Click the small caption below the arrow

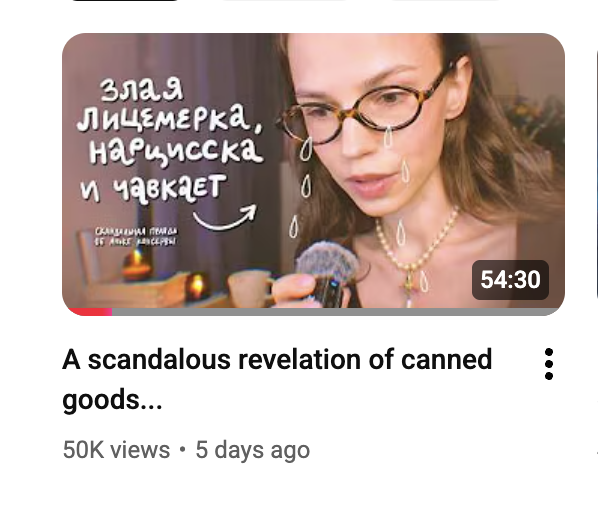136,236
